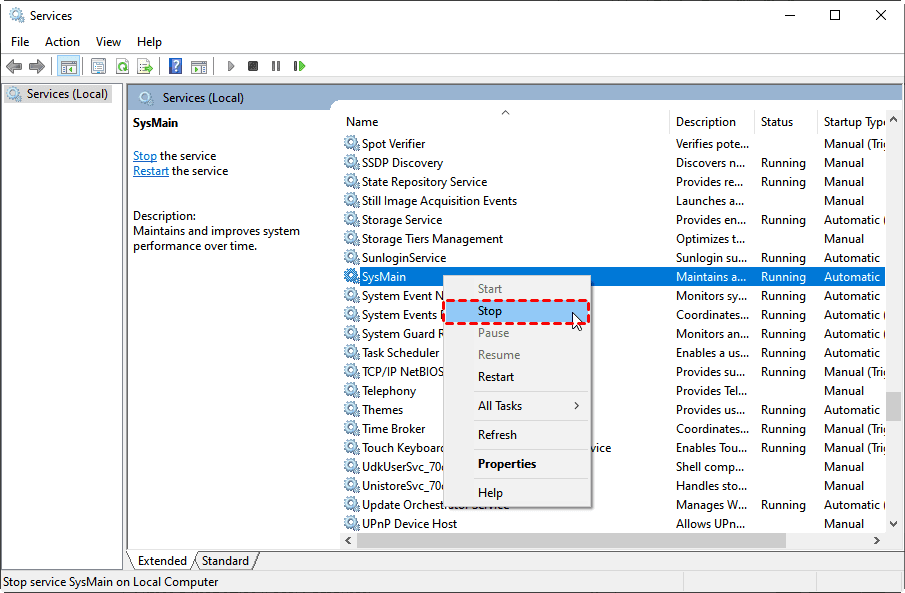Viewport: 905px width, 593px height.
Task: Click the Refresh toolbar icon
Action: 122,66
